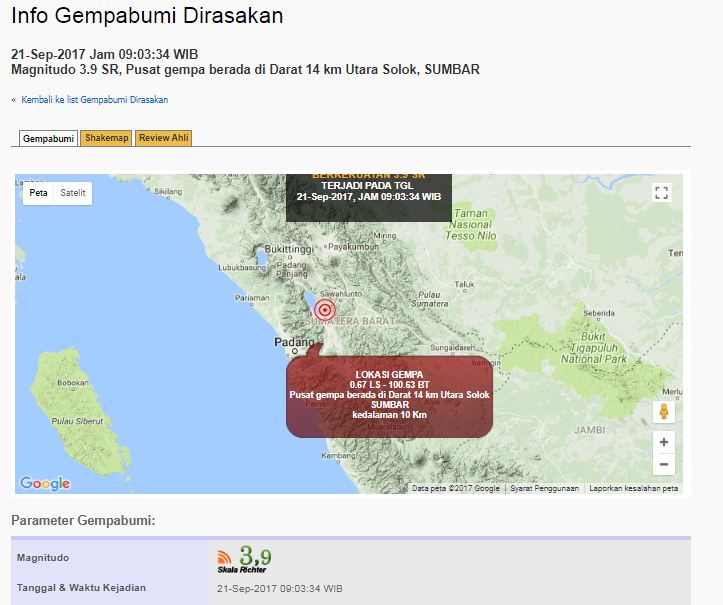
Task: Click the Bobokan label on Siberut
Action: pos(73,383)
